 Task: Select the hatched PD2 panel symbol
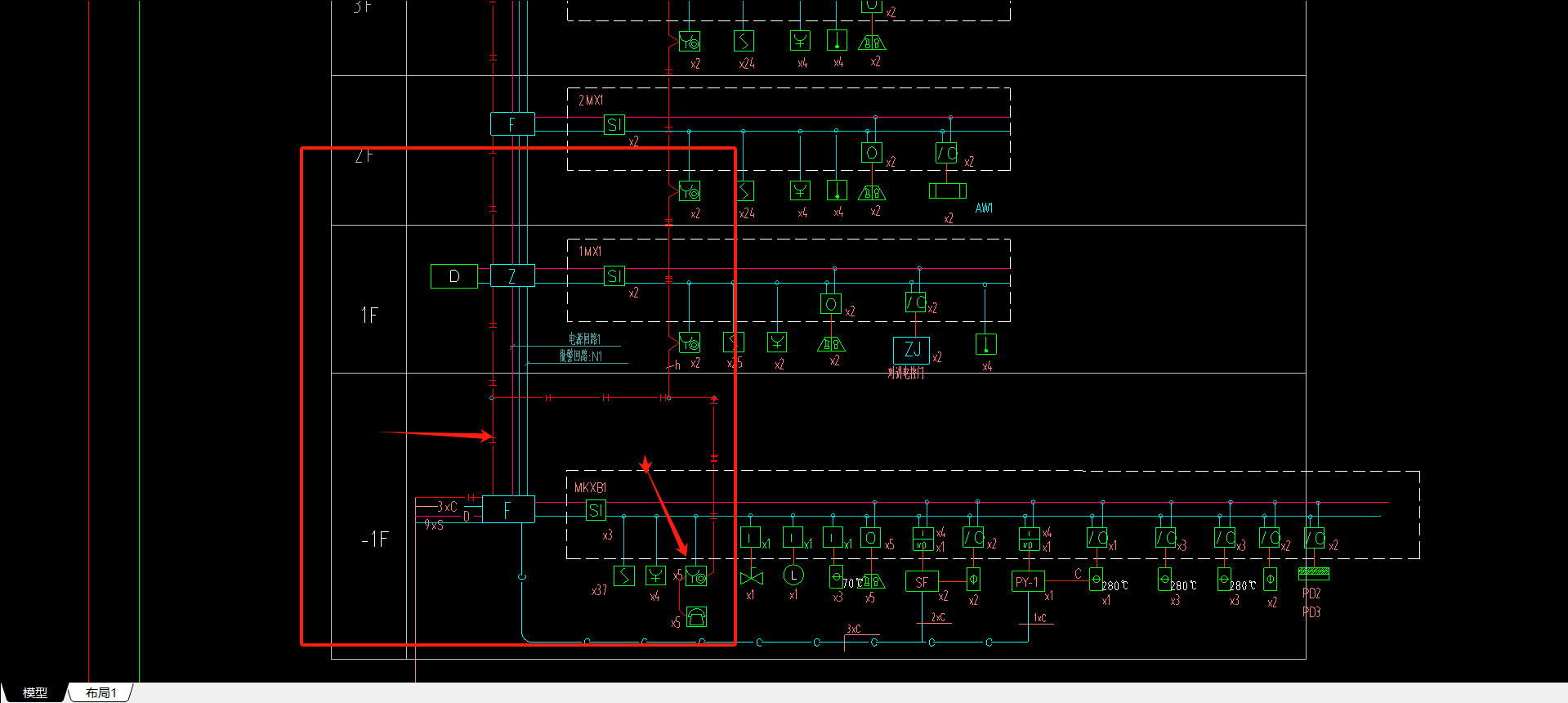pos(1314,573)
